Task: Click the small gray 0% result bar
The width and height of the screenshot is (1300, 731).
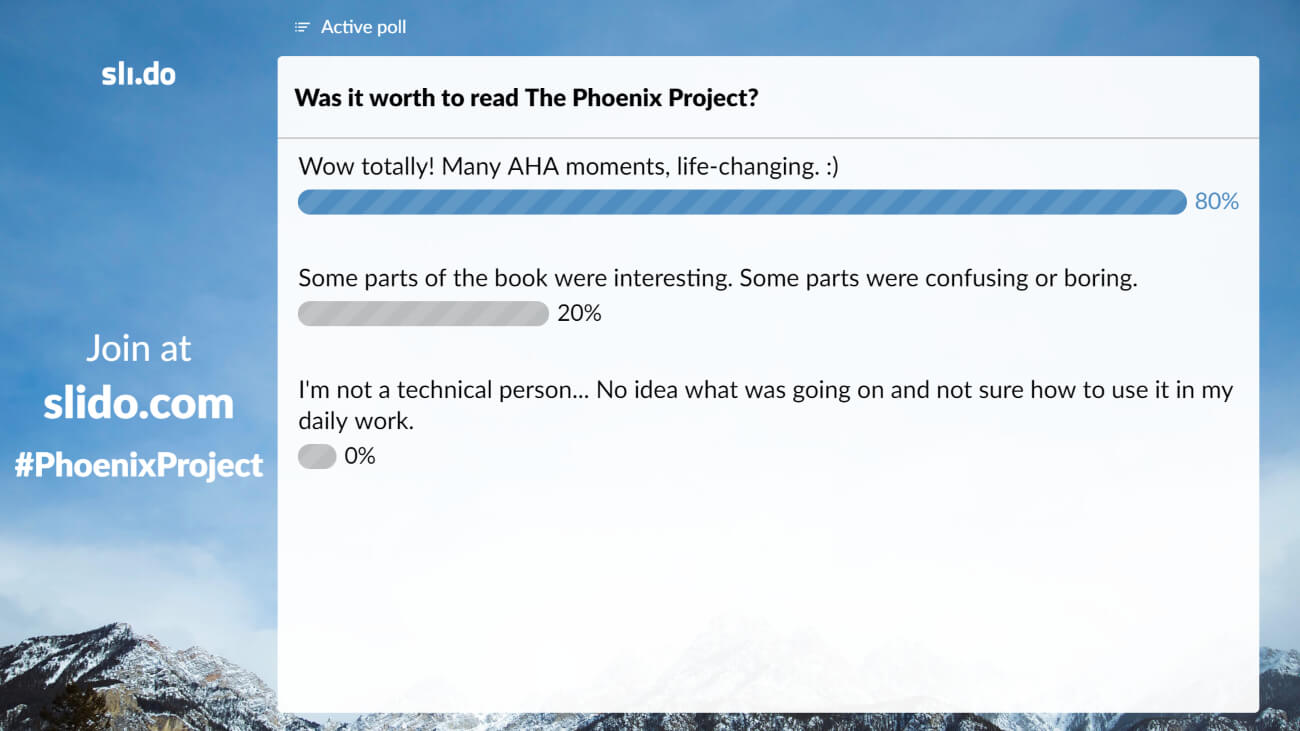Action: coord(317,457)
